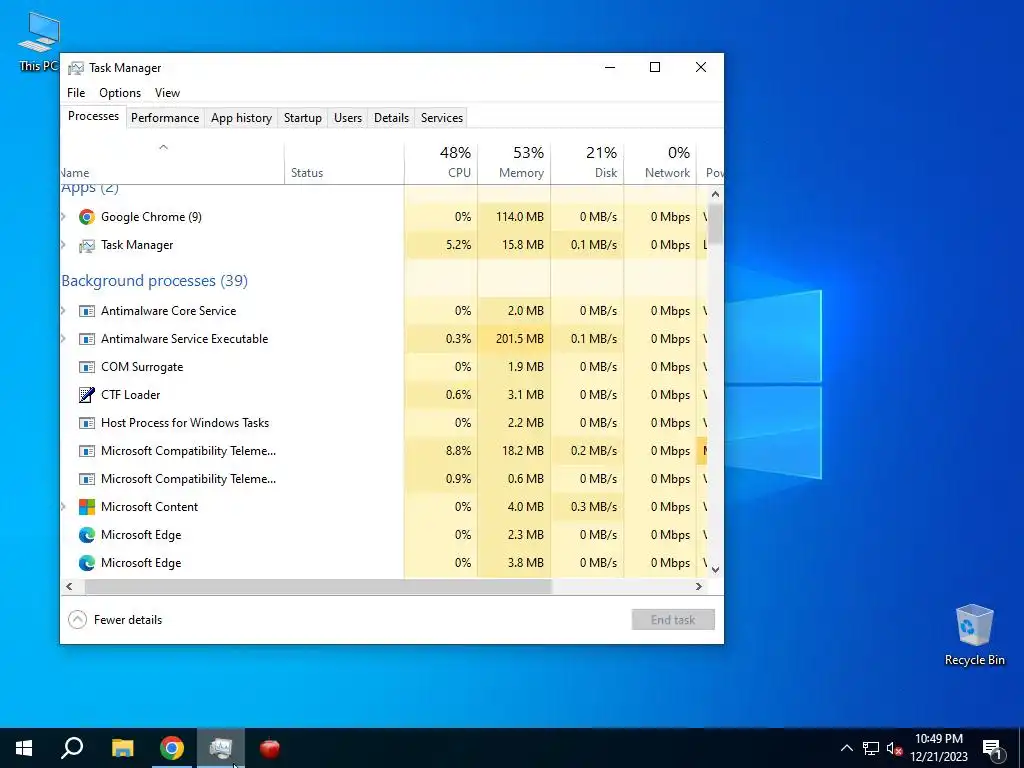Click the icon of the 0.6 MB Telemetry process
The height and width of the screenshot is (768, 1024).
pyautogui.click(x=87, y=479)
